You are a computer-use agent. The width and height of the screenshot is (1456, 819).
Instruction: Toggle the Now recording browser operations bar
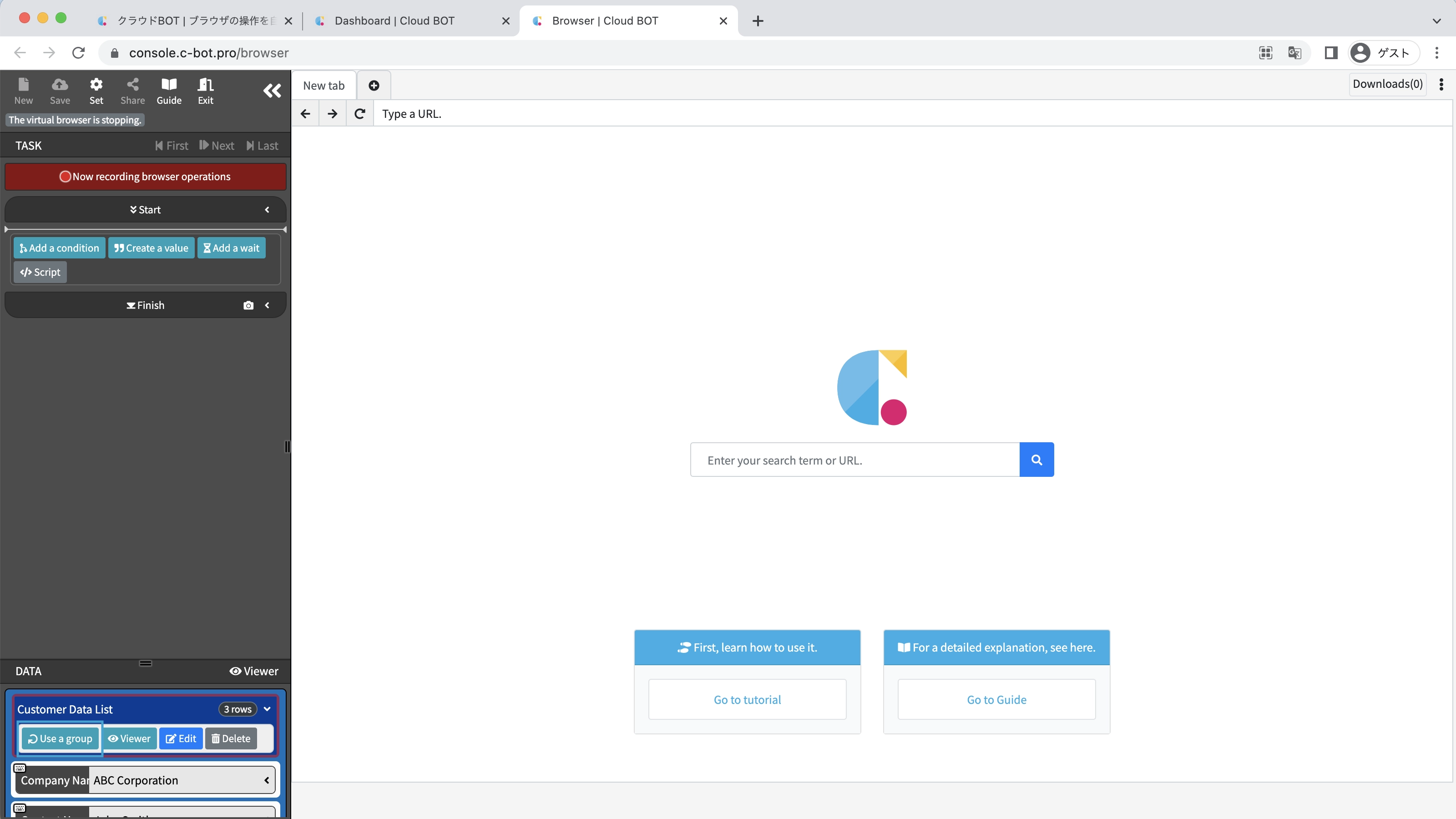pyautogui.click(x=145, y=177)
